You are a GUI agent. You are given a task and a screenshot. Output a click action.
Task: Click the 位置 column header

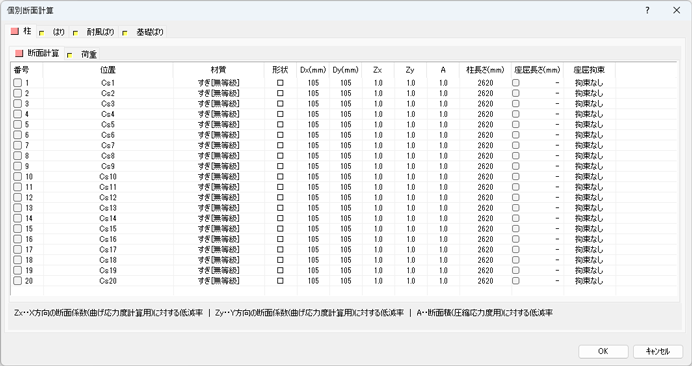tap(108, 70)
